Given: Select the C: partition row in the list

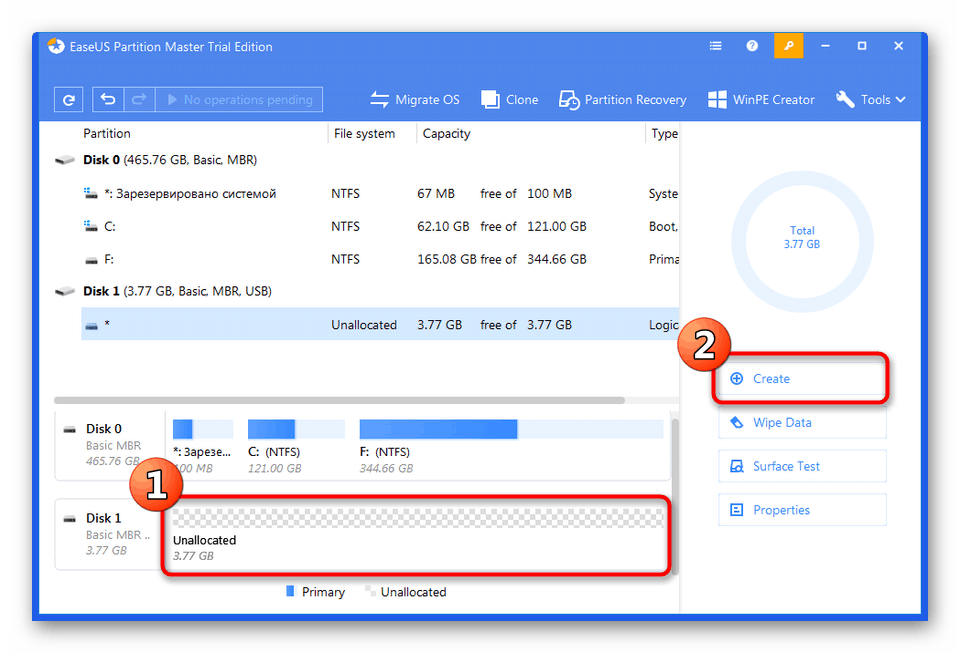Looking at the screenshot, I should click(x=380, y=226).
